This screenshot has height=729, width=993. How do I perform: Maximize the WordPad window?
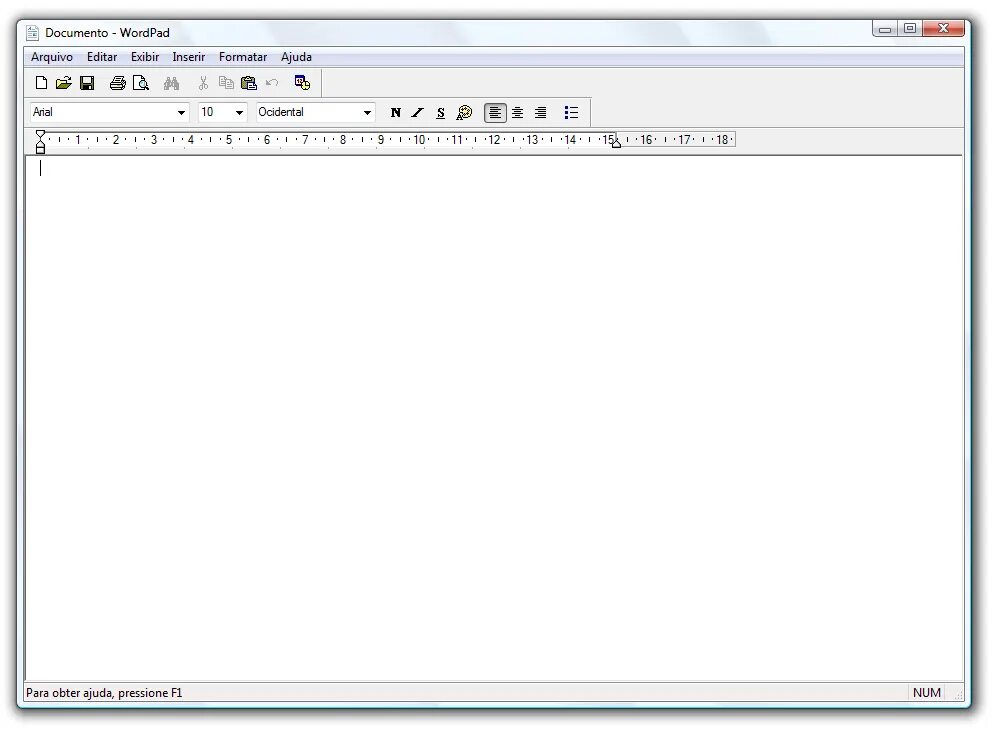[910, 29]
